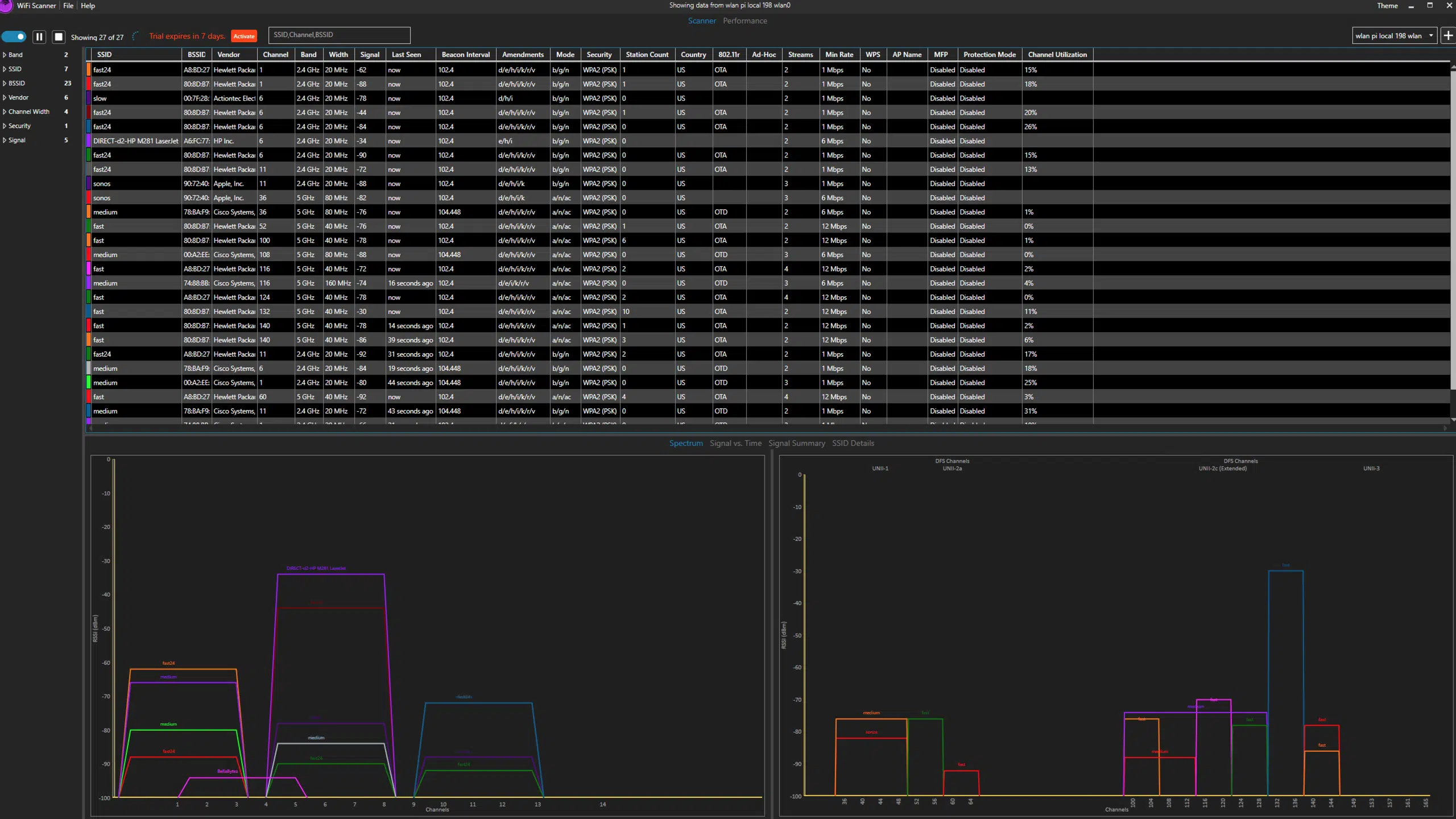The image size is (1456, 819).
Task: Click UNII-3 label in 5 GHz chart
Action: click(1371, 469)
